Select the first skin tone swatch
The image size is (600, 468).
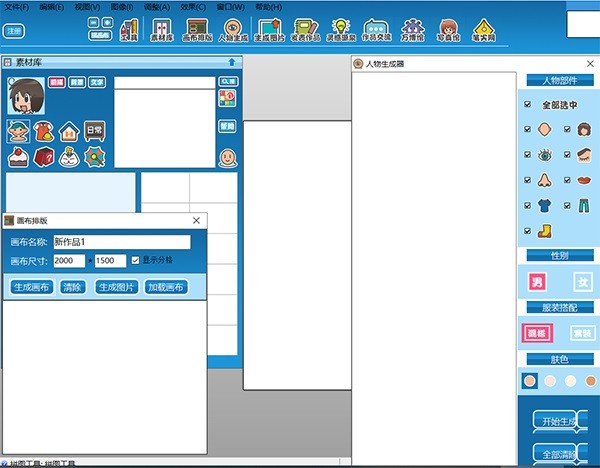530,381
